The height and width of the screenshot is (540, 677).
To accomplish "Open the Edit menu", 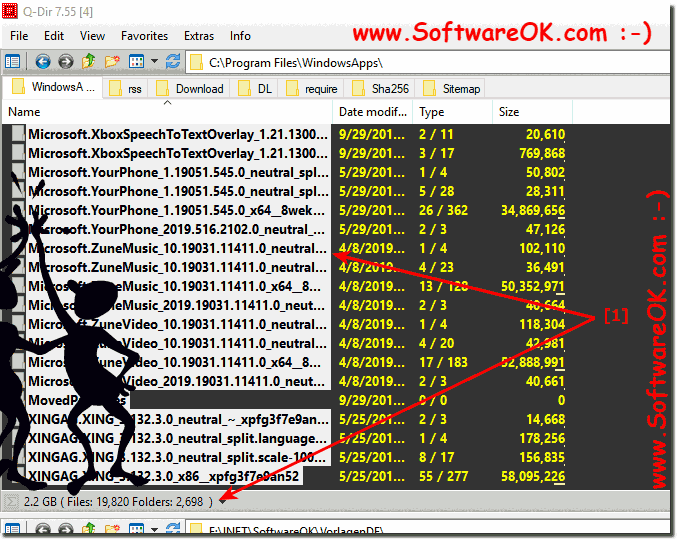I will point(54,36).
